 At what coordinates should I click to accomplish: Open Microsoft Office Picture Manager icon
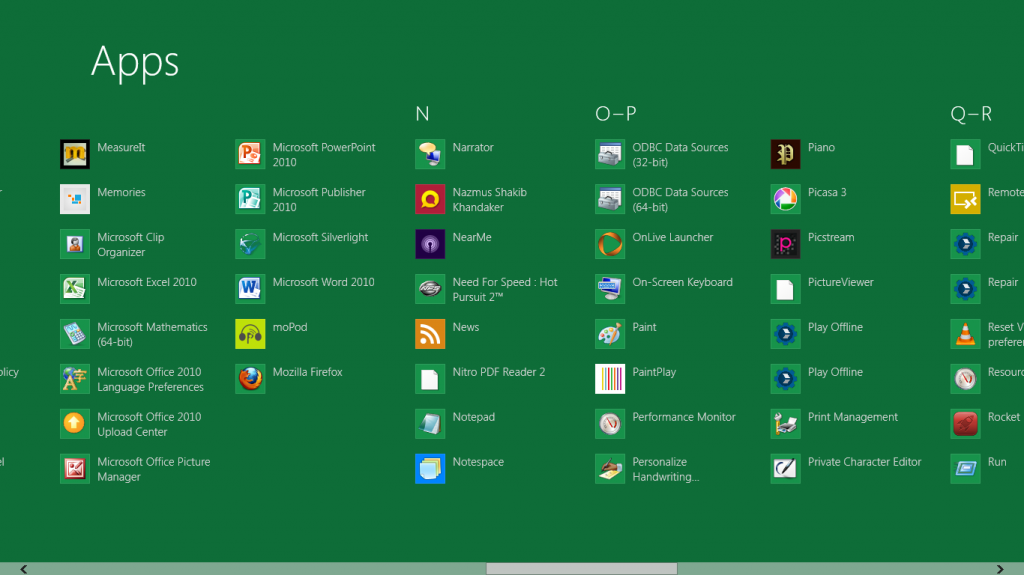(74, 468)
